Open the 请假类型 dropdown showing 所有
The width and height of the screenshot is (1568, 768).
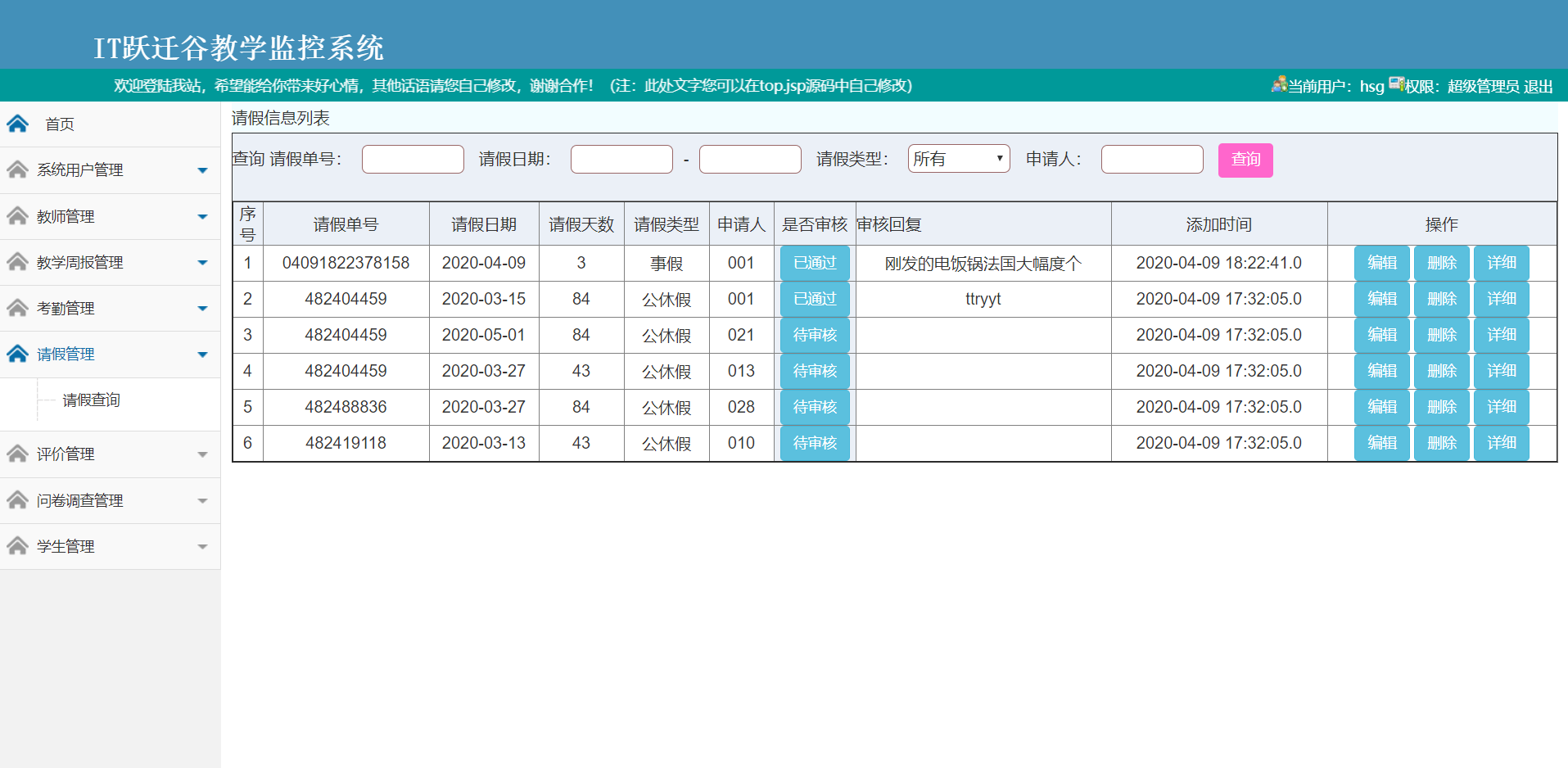point(959,159)
